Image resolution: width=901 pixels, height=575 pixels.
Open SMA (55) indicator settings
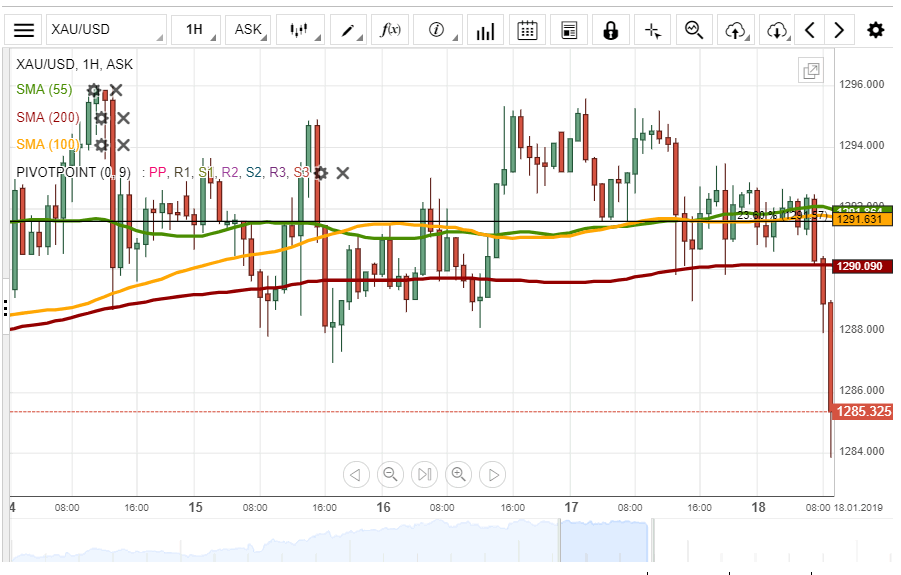click(x=94, y=90)
